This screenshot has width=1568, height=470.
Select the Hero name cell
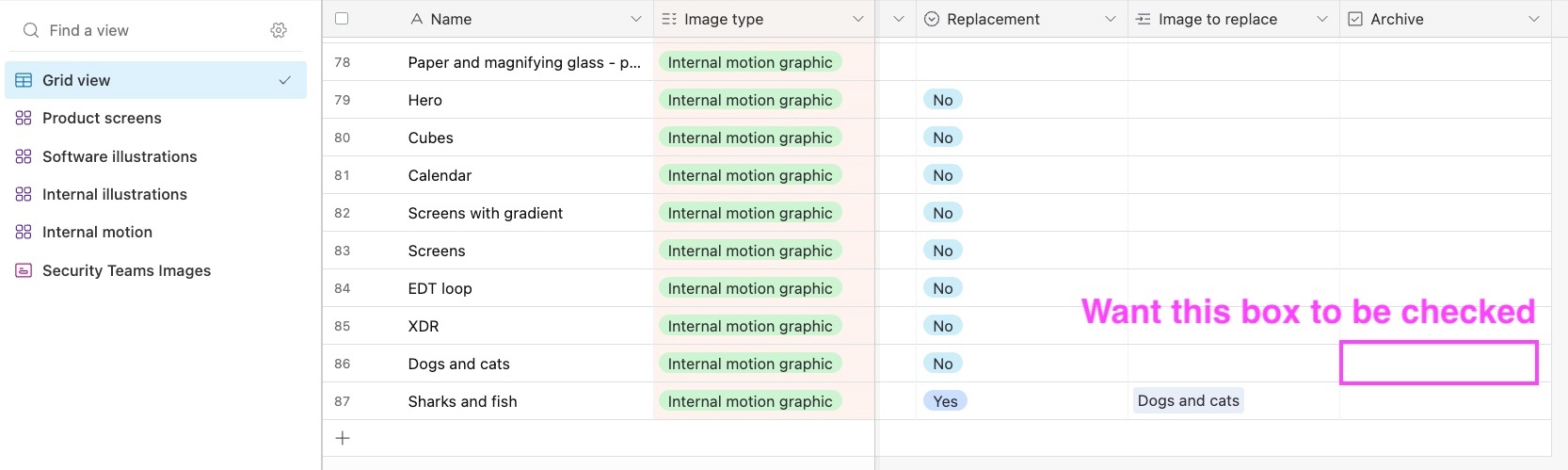[526, 100]
